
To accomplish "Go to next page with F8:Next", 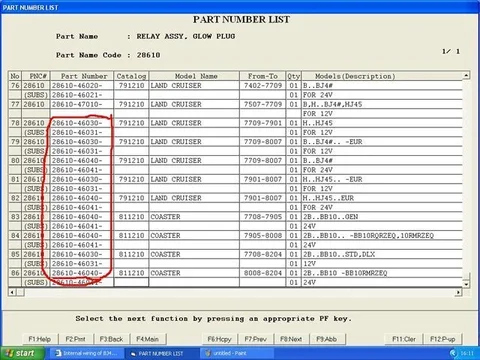I will pyautogui.click(x=291, y=339).
